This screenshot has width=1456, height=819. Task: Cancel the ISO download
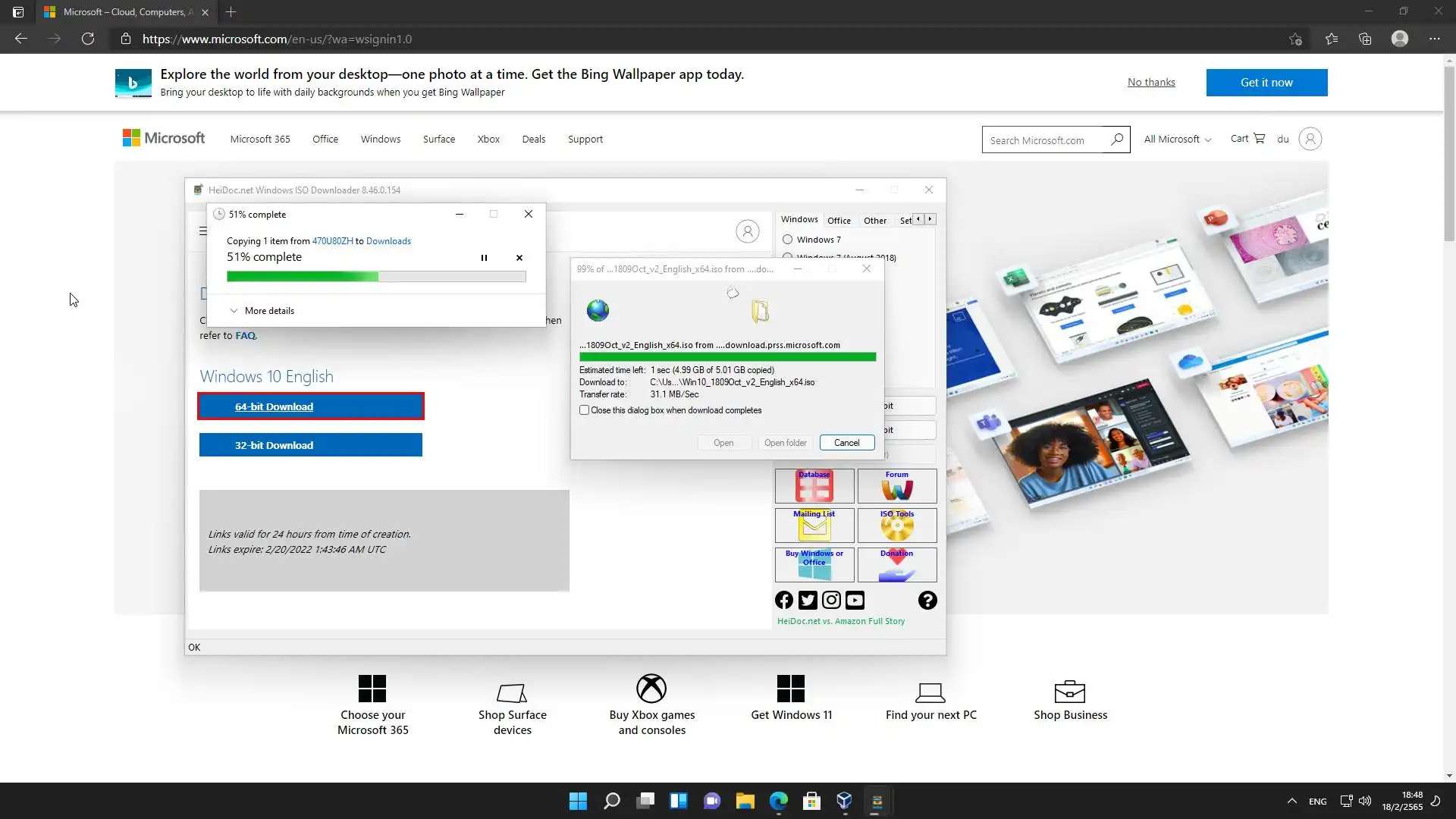[x=846, y=443]
